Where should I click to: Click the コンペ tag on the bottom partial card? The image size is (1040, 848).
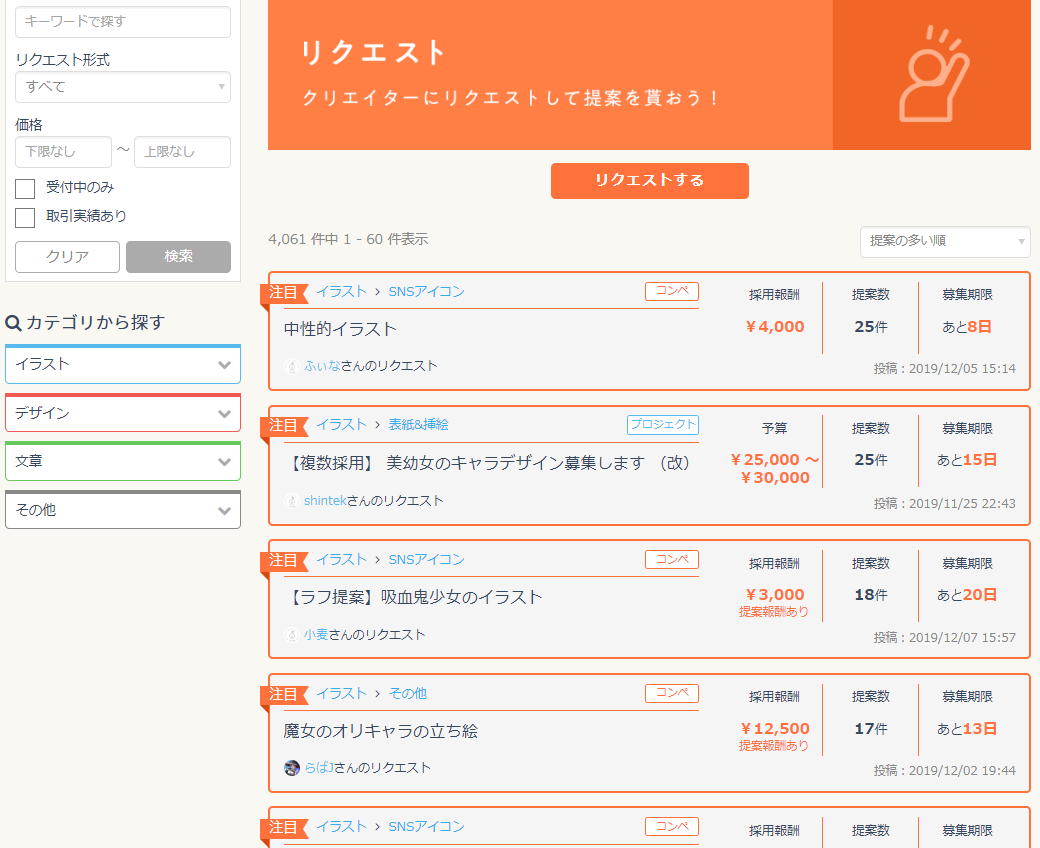[672, 827]
